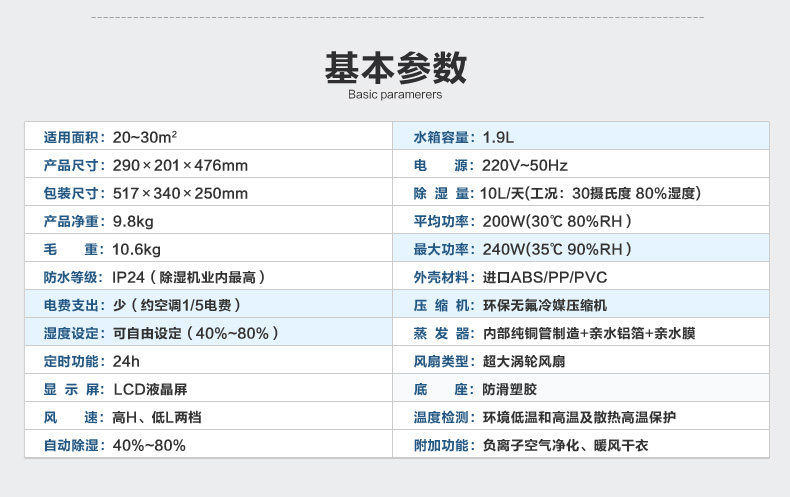Click the 压缩机 环保无氟冷媒压缩机 cell

click(580, 305)
